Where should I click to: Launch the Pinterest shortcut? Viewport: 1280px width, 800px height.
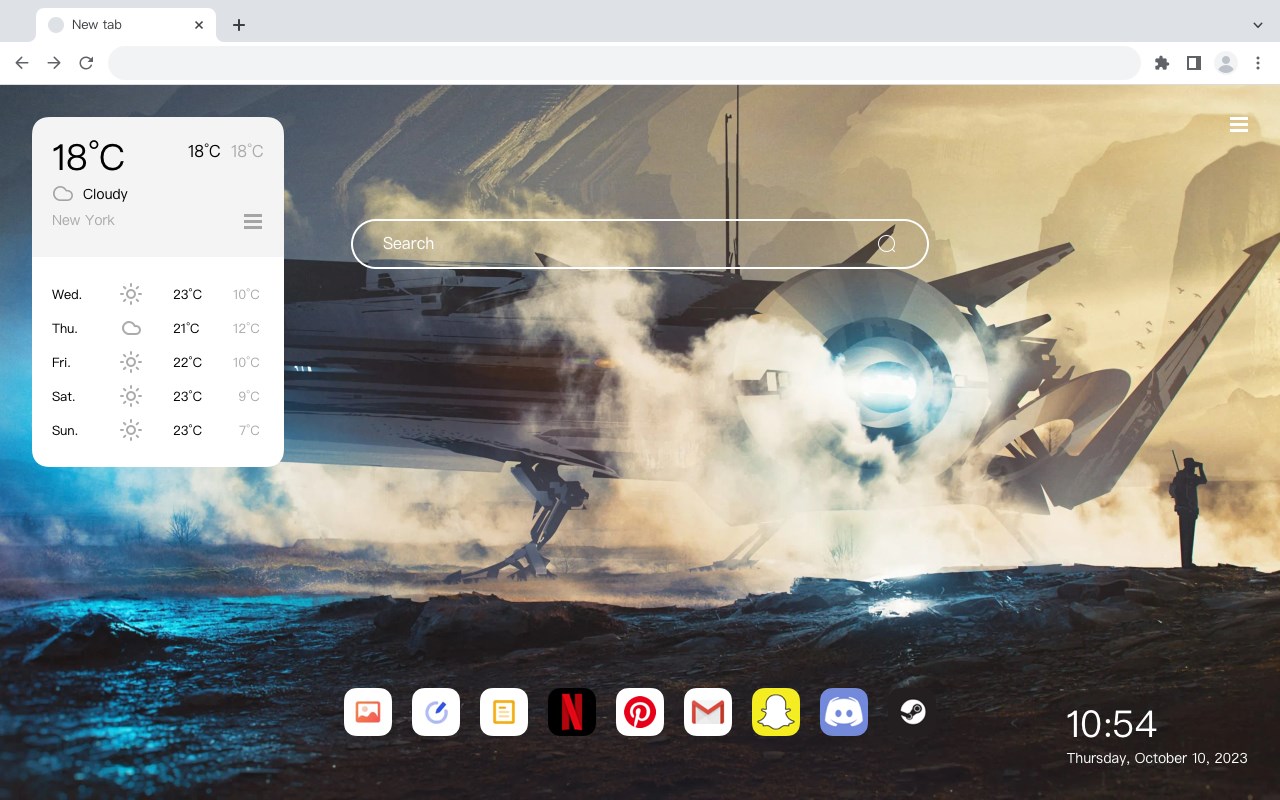pyautogui.click(x=640, y=712)
